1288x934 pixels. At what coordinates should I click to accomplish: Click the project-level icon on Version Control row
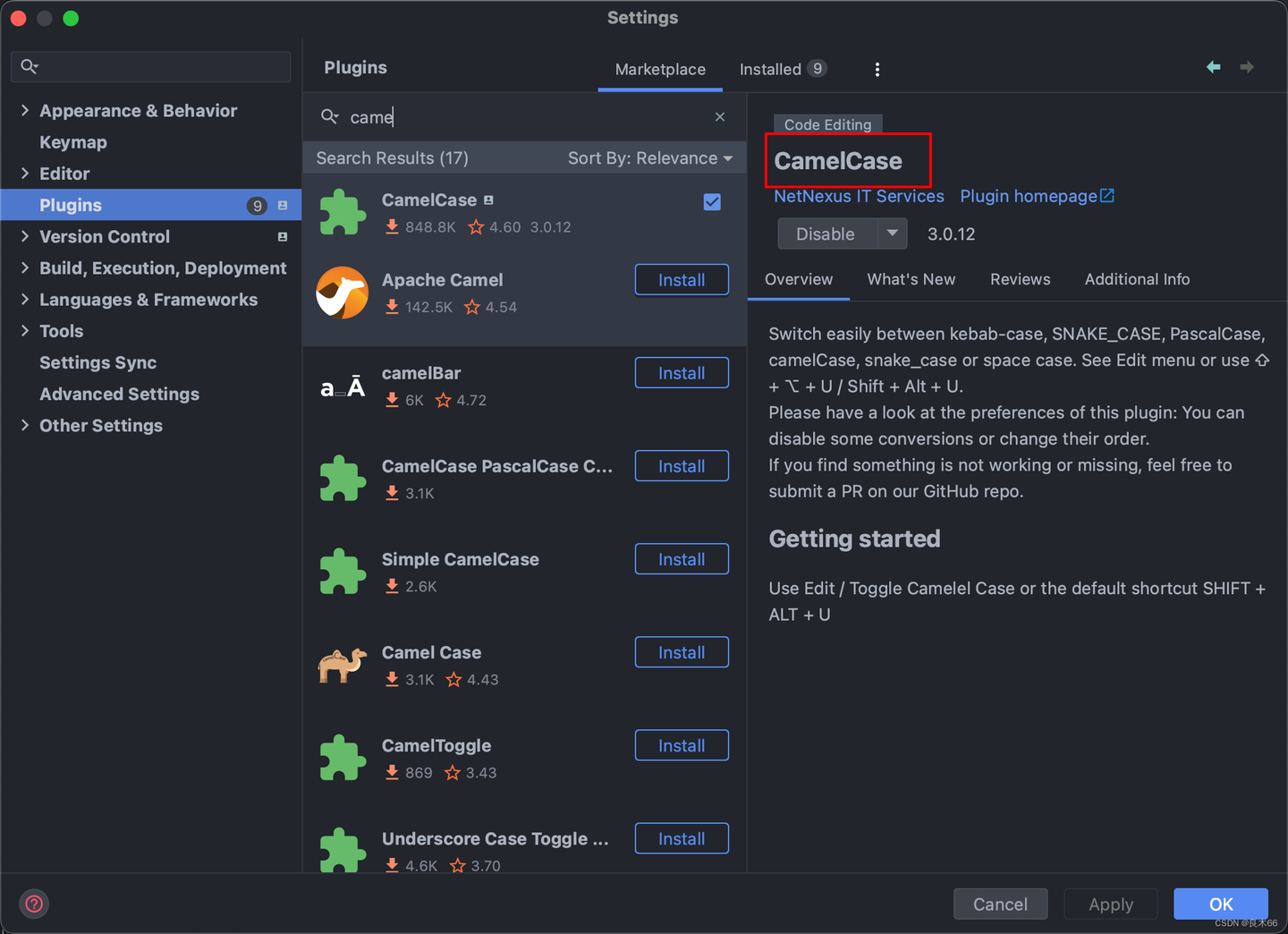pos(283,237)
